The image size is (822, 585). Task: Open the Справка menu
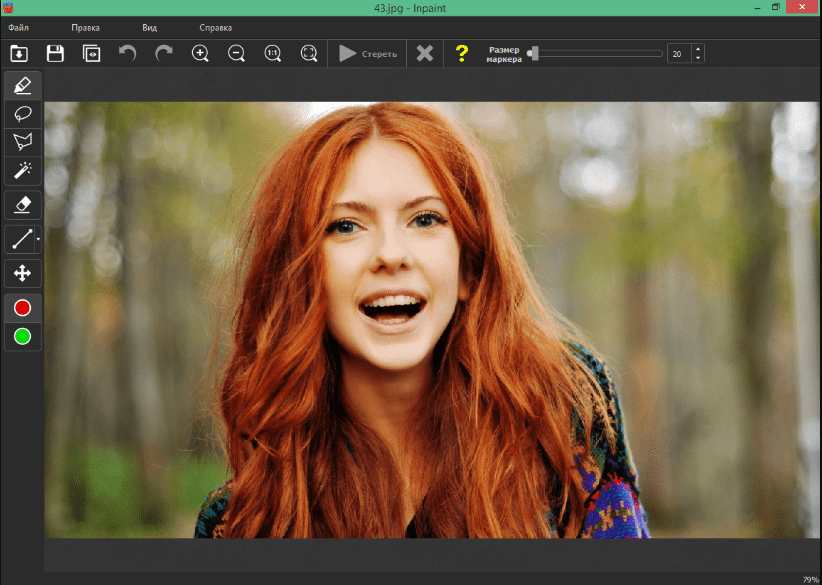click(215, 28)
